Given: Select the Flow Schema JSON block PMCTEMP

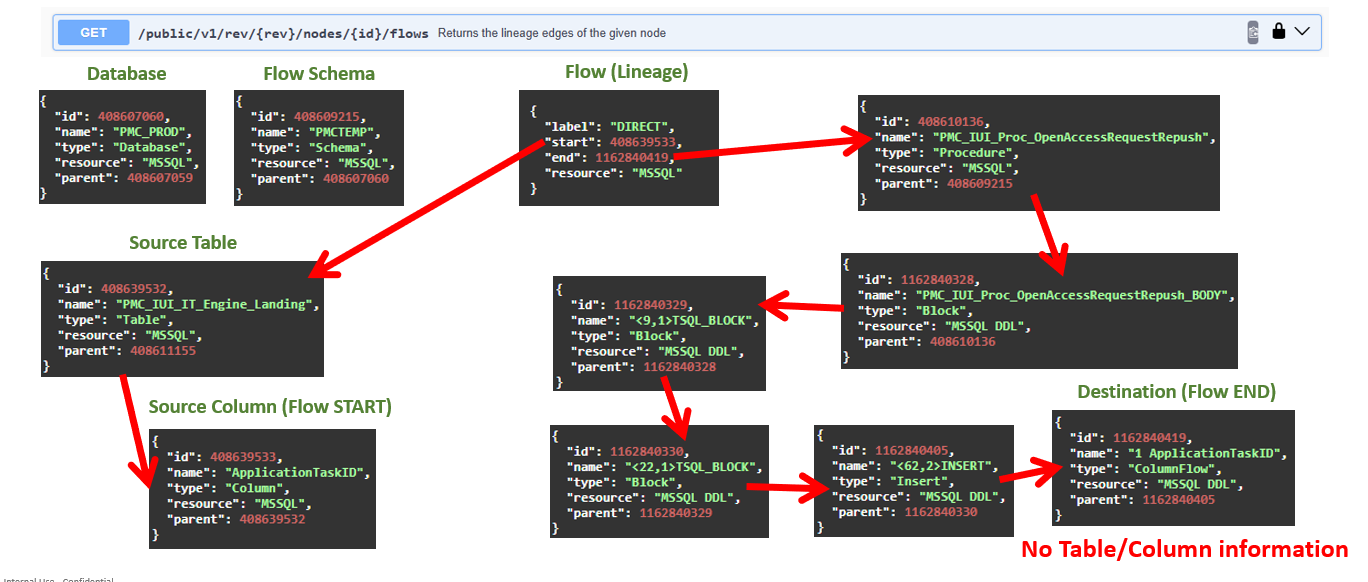Looking at the screenshot, I should click(x=318, y=148).
